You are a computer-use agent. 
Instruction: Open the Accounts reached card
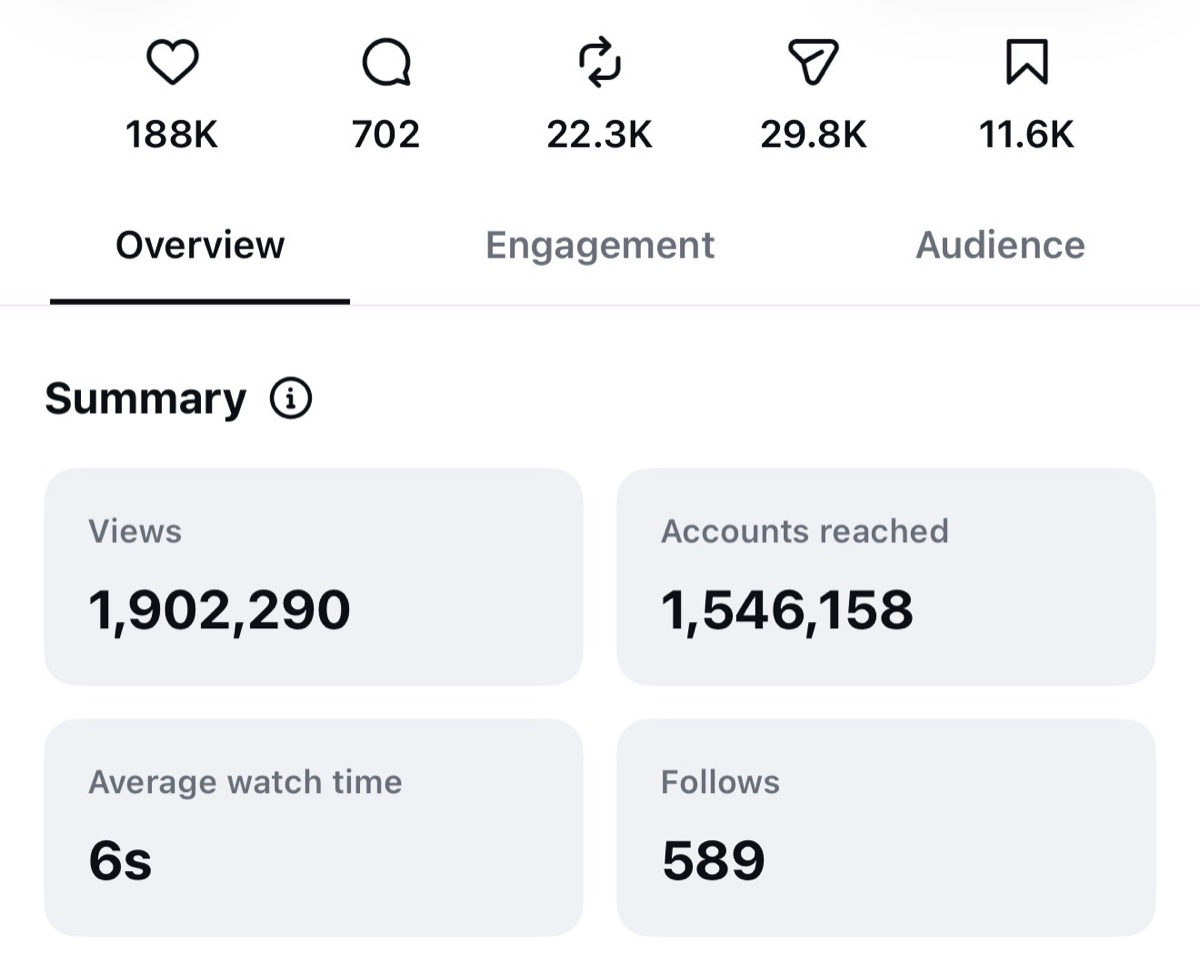pyautogui.click(x=886, y=577)
